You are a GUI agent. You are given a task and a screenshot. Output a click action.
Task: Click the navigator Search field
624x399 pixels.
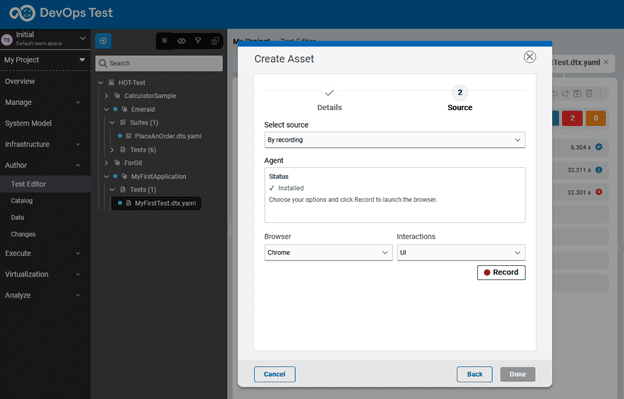pyautogui.click(x=159, y=63)
